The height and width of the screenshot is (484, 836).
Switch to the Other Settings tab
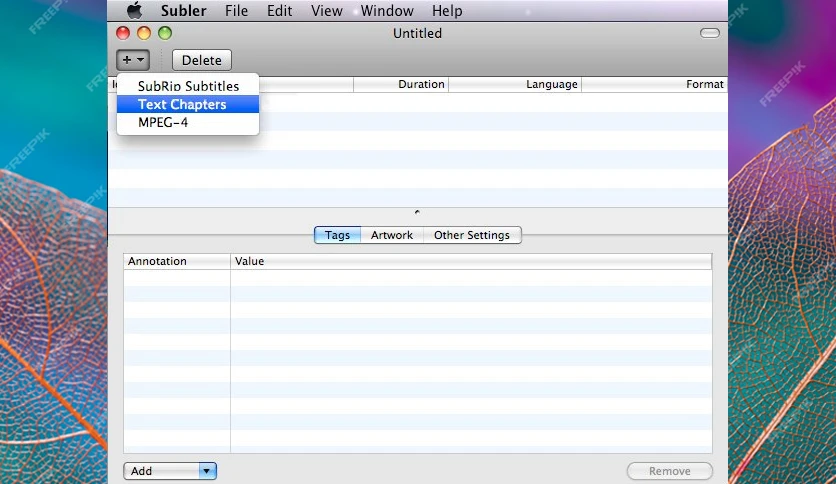tap(472, 235)
